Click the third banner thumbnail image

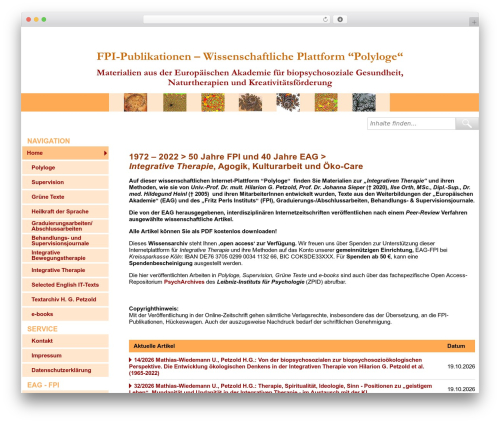pyautogui.click(x=213, y=102)
